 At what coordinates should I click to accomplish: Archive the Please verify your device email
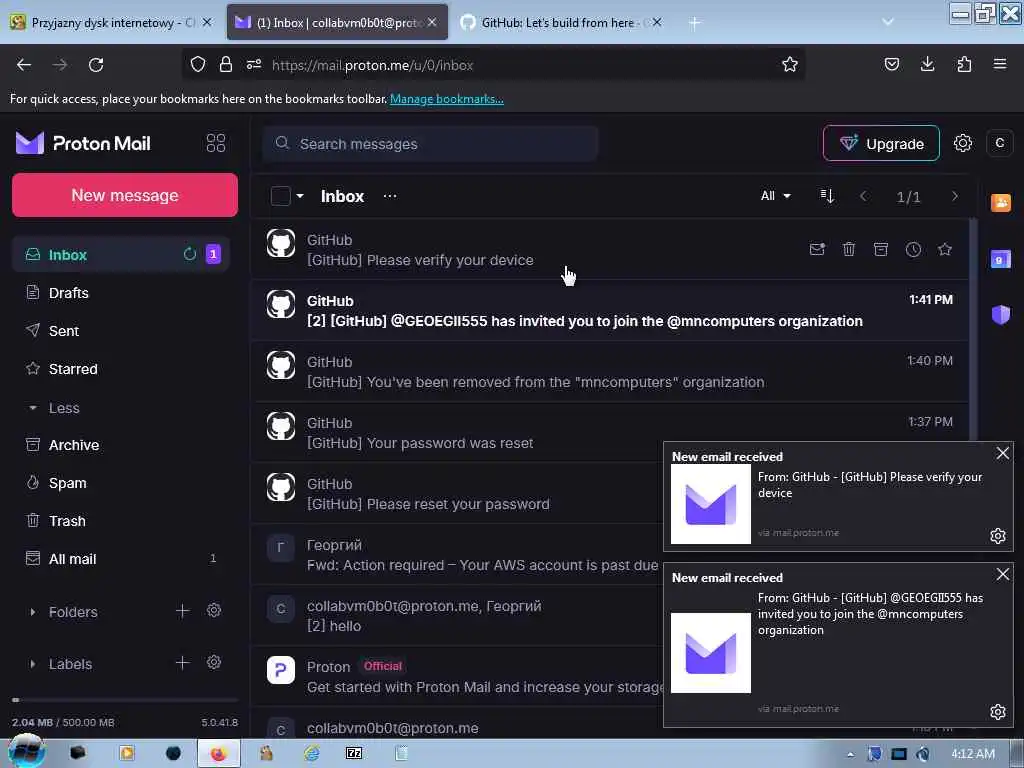click(x=881, y=249)
